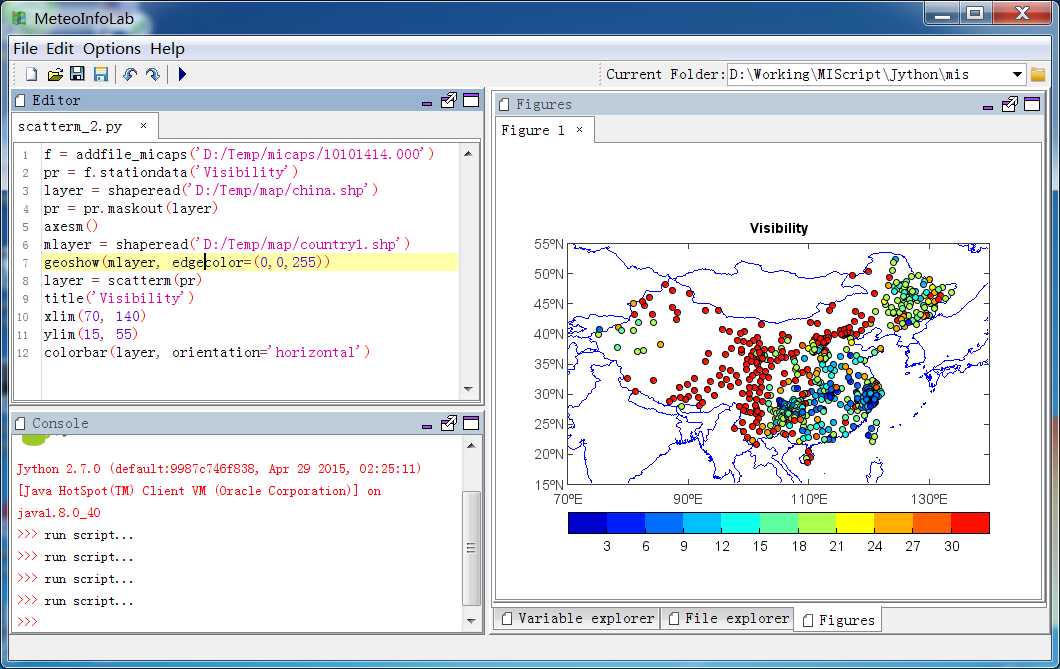Switch to bottom Figures tab

(838, 620)
